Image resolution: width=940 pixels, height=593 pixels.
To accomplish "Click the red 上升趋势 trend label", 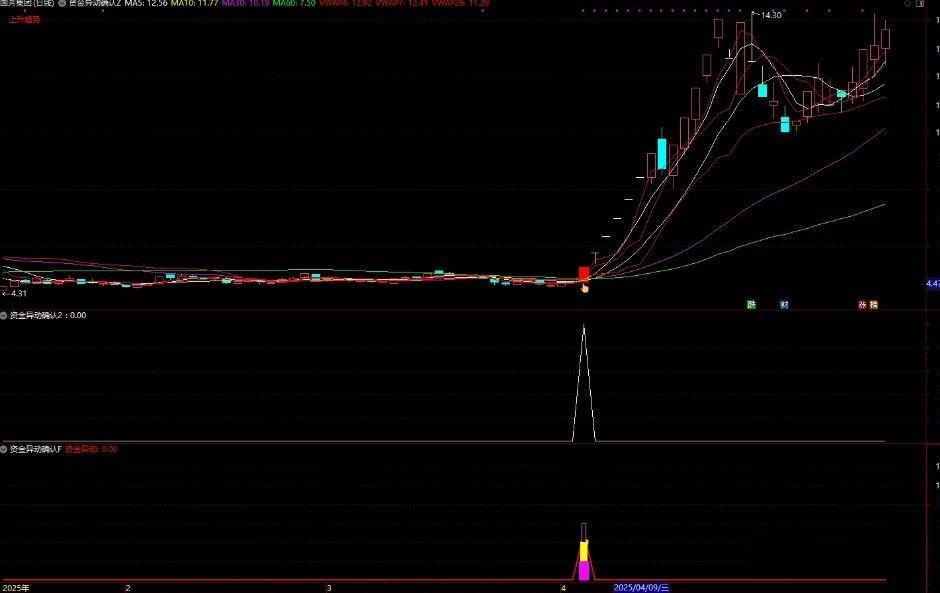I will 24,19.
